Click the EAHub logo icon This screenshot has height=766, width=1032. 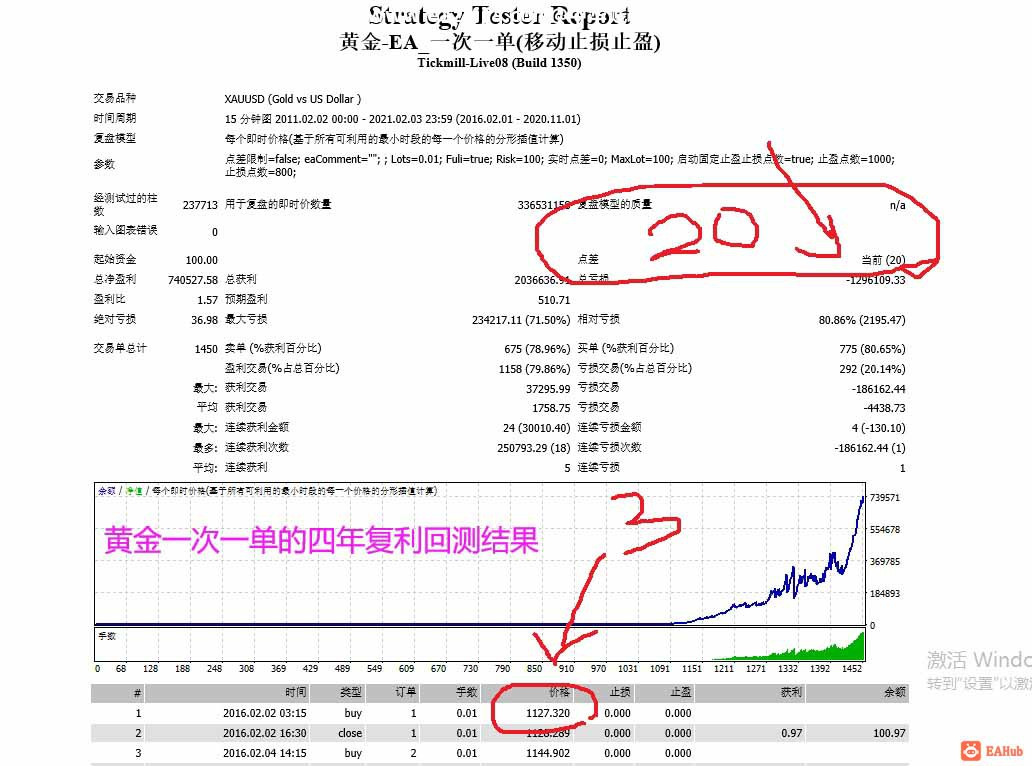[970, 751]
